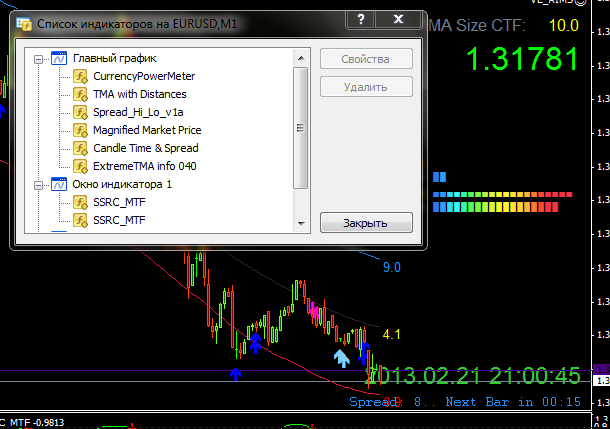
Task: Close the indicator list dialog with X
Action: pyautogui.click(x=398, y=19)
